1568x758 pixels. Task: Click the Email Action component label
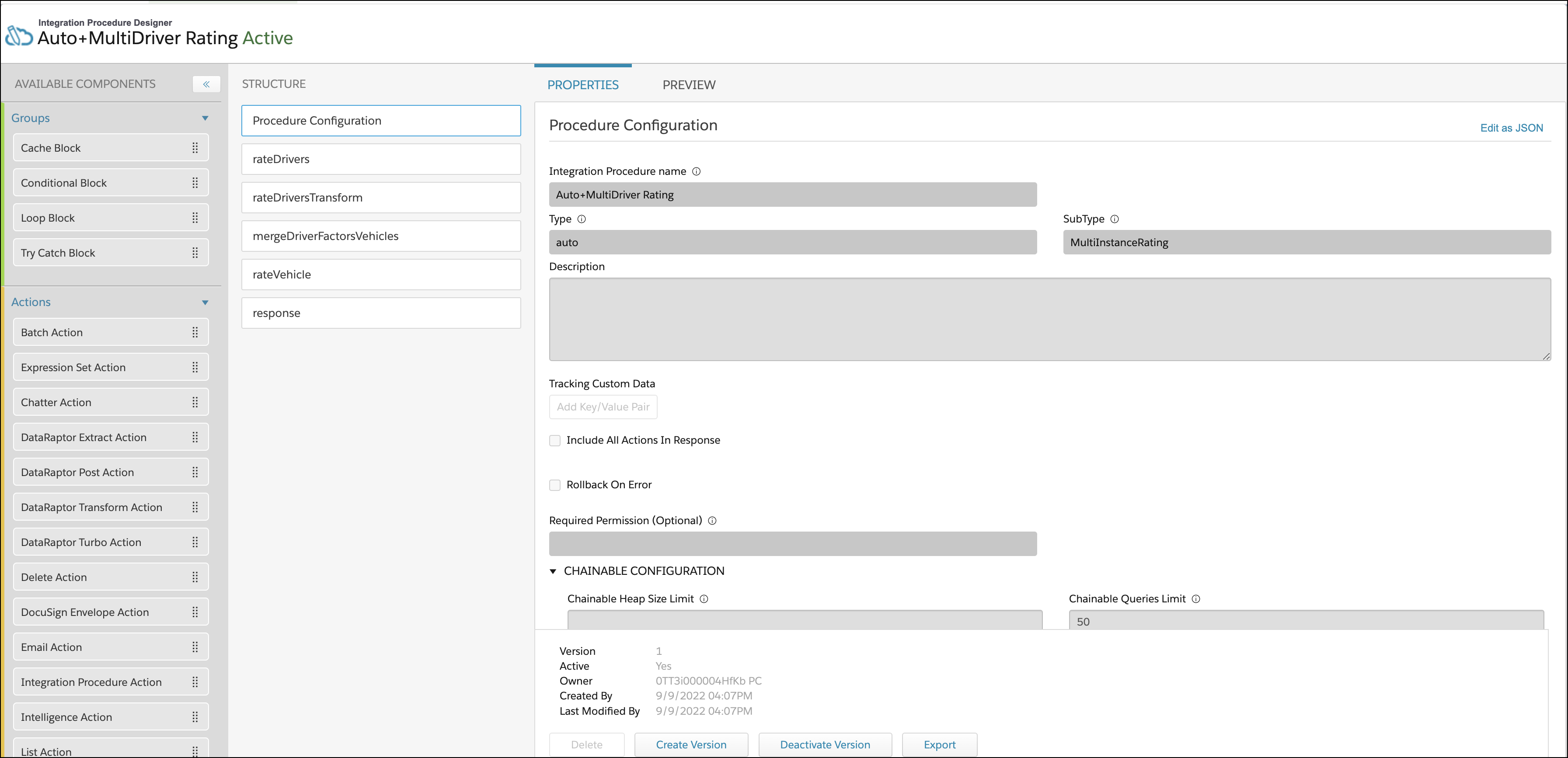point(51,647)
